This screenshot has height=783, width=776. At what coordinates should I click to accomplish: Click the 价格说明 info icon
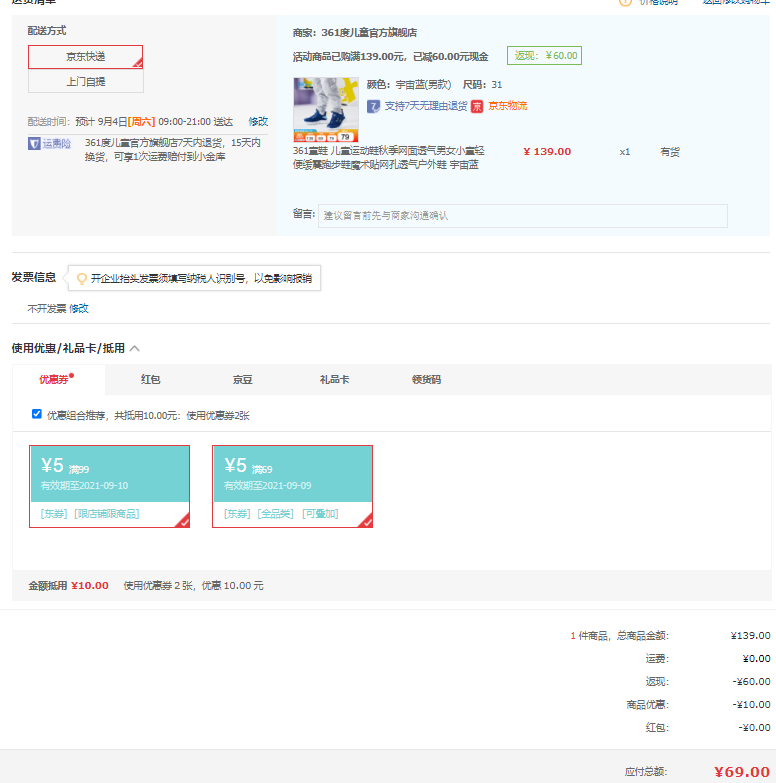(x=625, y=2)
